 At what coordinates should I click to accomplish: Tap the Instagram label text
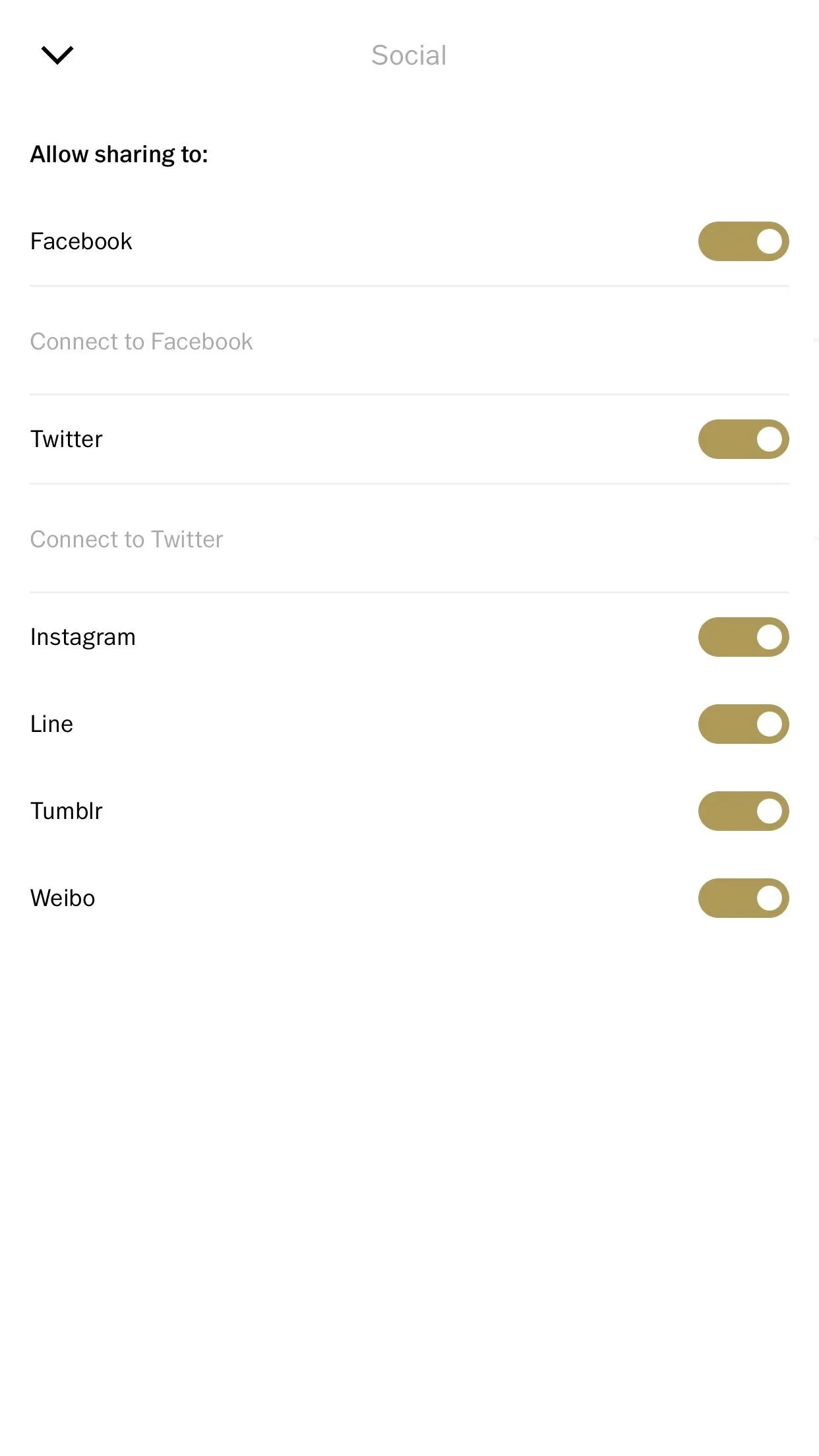coord(83,638)
